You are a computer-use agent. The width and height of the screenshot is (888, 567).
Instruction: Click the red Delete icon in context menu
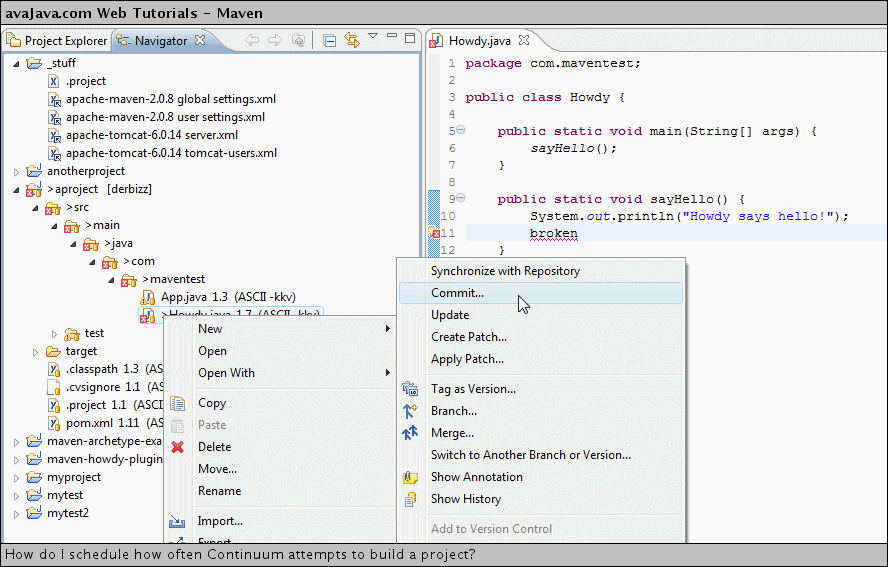177,447
